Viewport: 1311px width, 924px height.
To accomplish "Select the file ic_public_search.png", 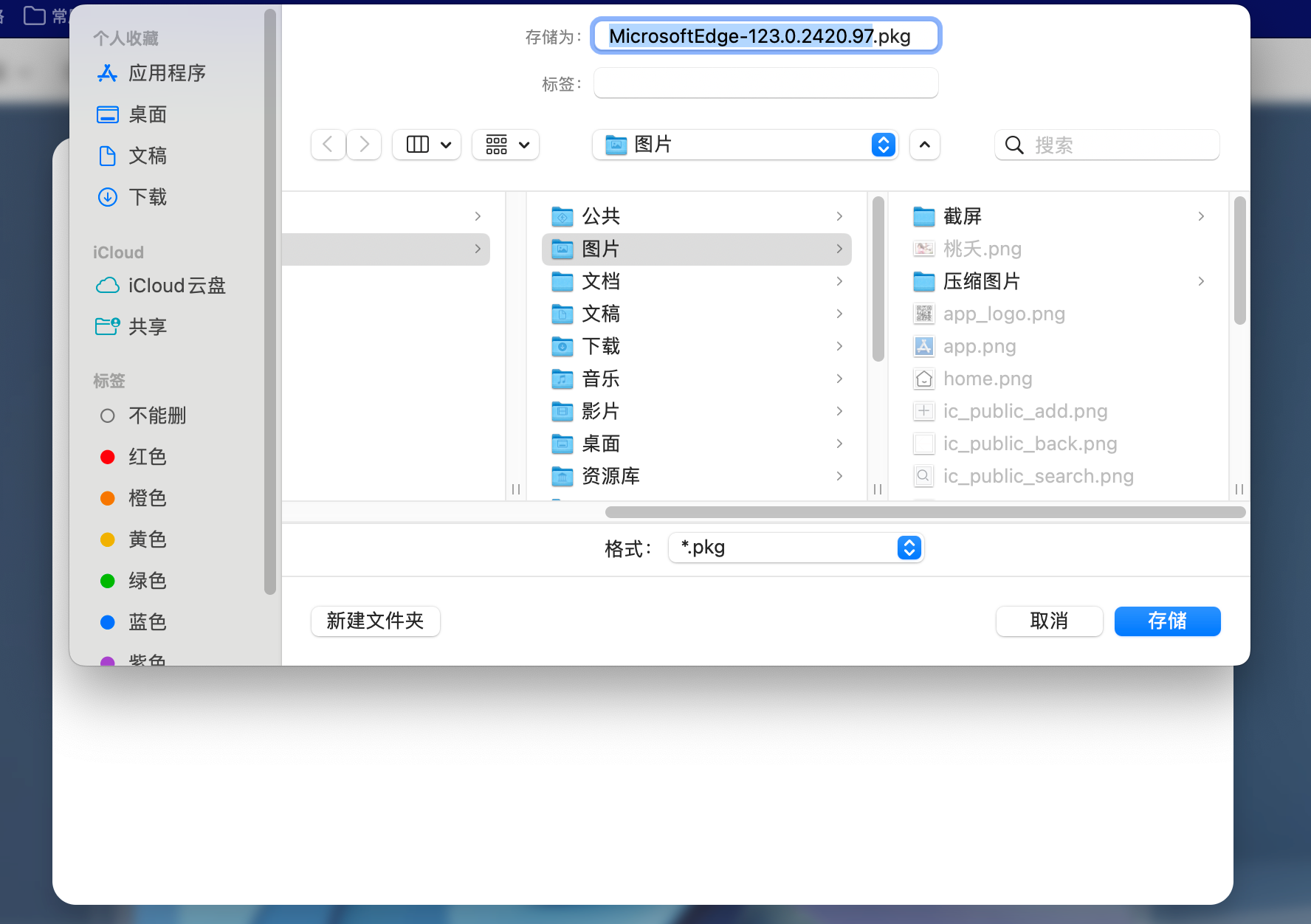I will [x=1059, y=476].
